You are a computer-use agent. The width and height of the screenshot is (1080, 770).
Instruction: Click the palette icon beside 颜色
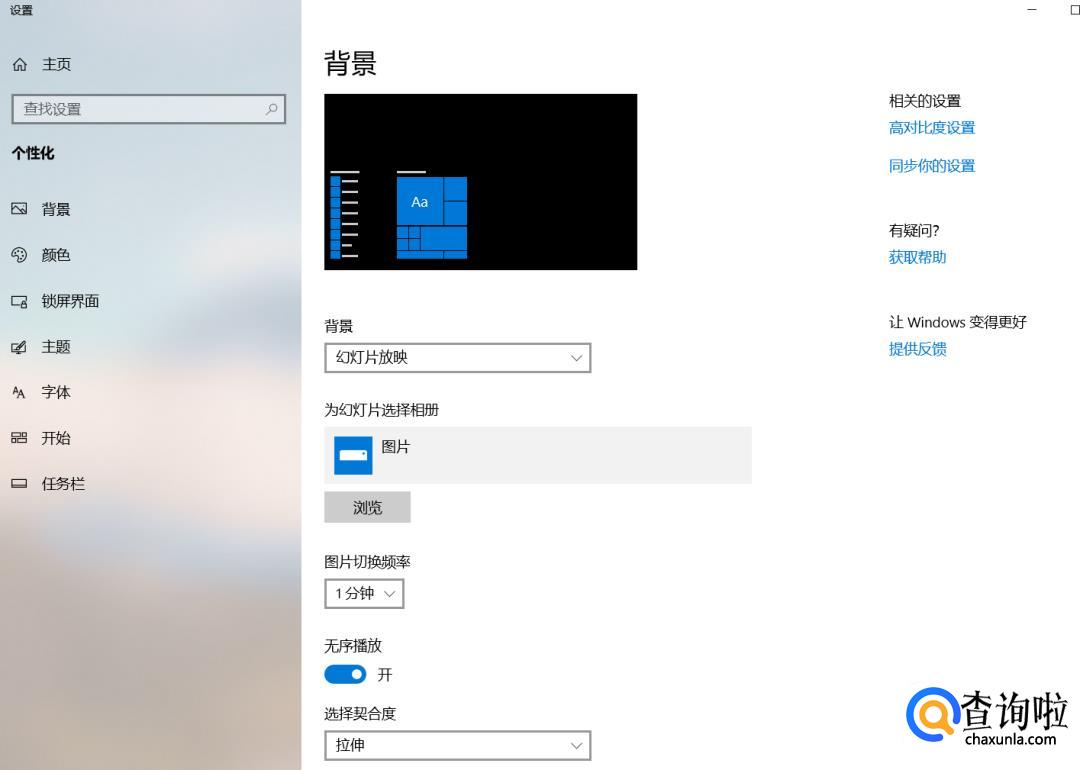pos(19,255)
